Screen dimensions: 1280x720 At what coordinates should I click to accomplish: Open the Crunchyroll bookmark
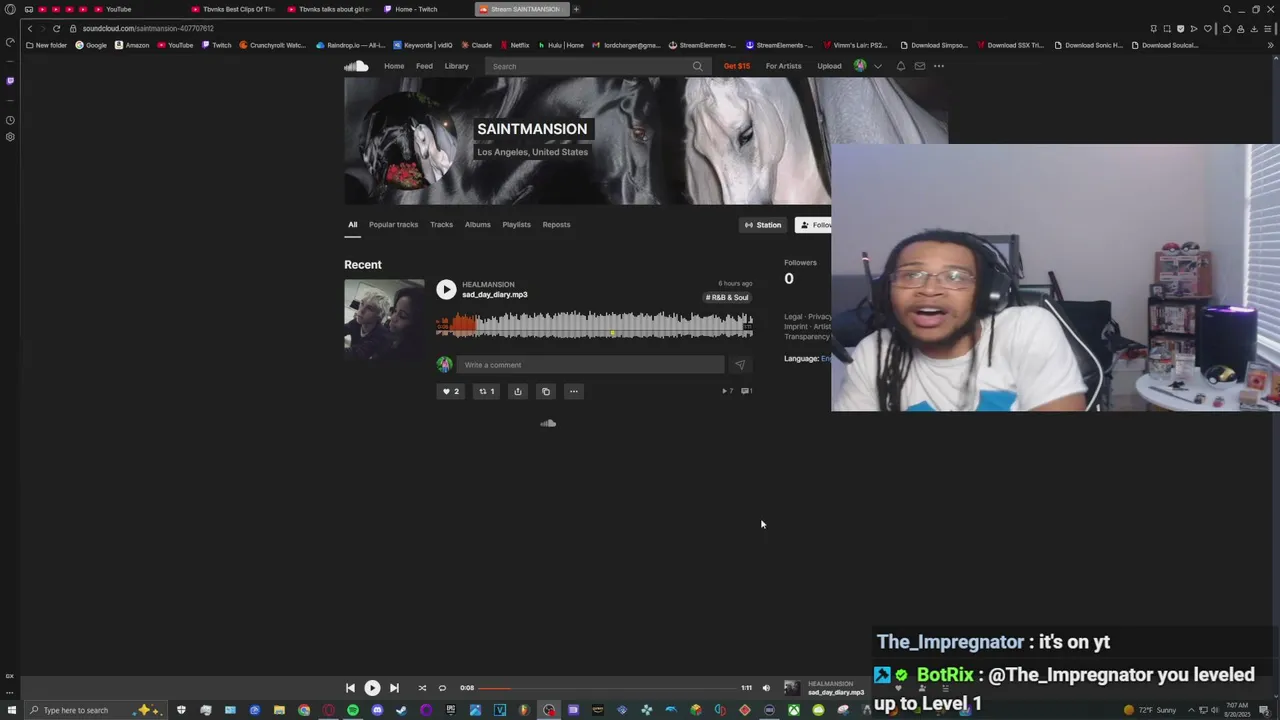coord(273,45)
